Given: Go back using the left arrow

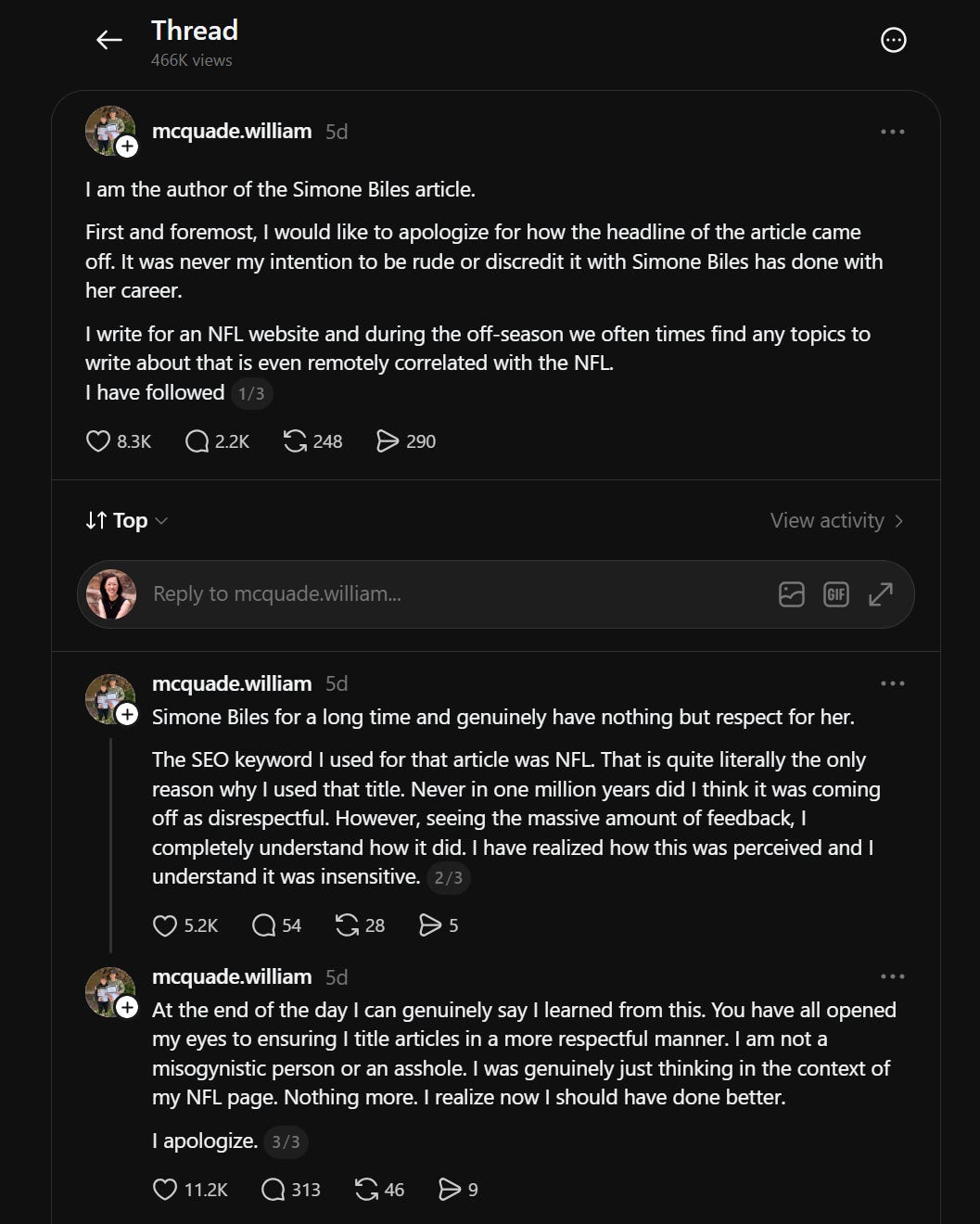Looking at the screenshot, I should (x=109, y=40).
